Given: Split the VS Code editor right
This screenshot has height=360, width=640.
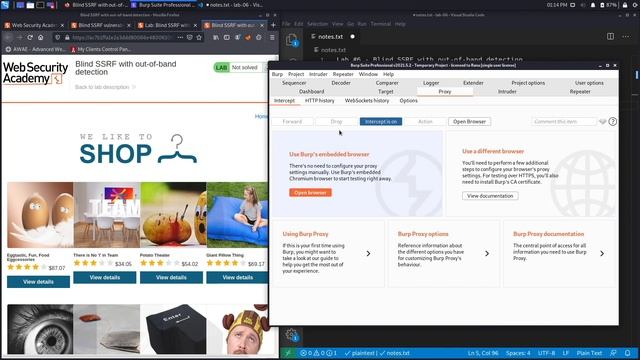Looking at the screenshot, I should pos(610,36).
